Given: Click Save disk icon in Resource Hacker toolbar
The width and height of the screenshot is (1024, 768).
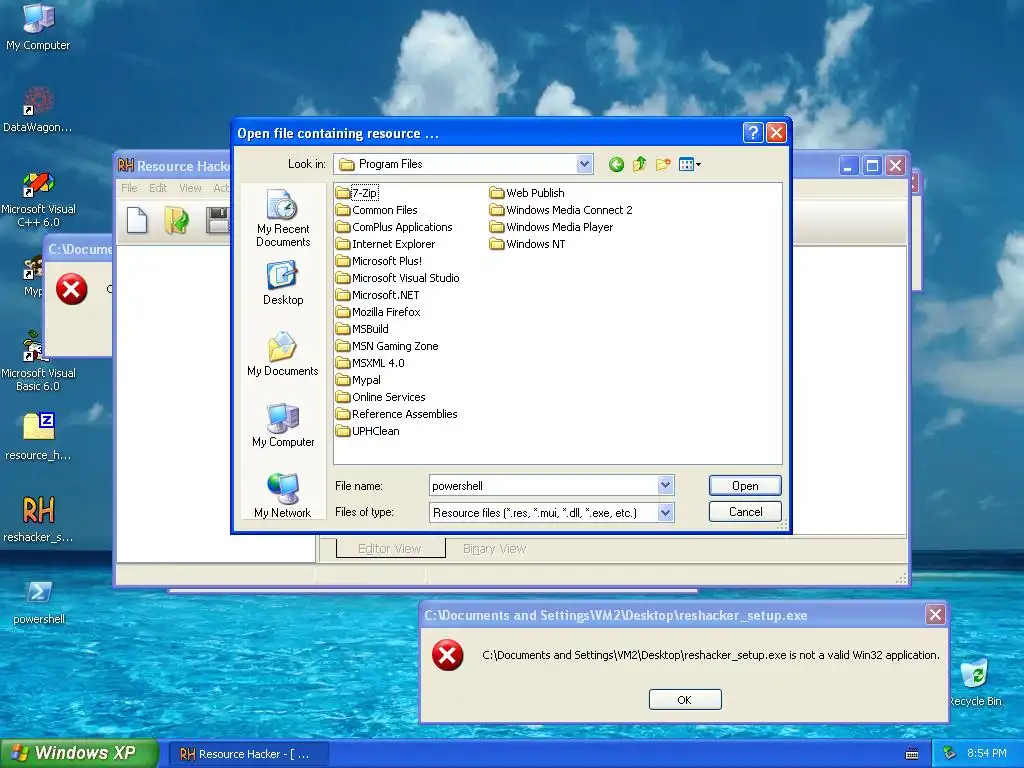Looking at the screenshot, I should point(217,220).
